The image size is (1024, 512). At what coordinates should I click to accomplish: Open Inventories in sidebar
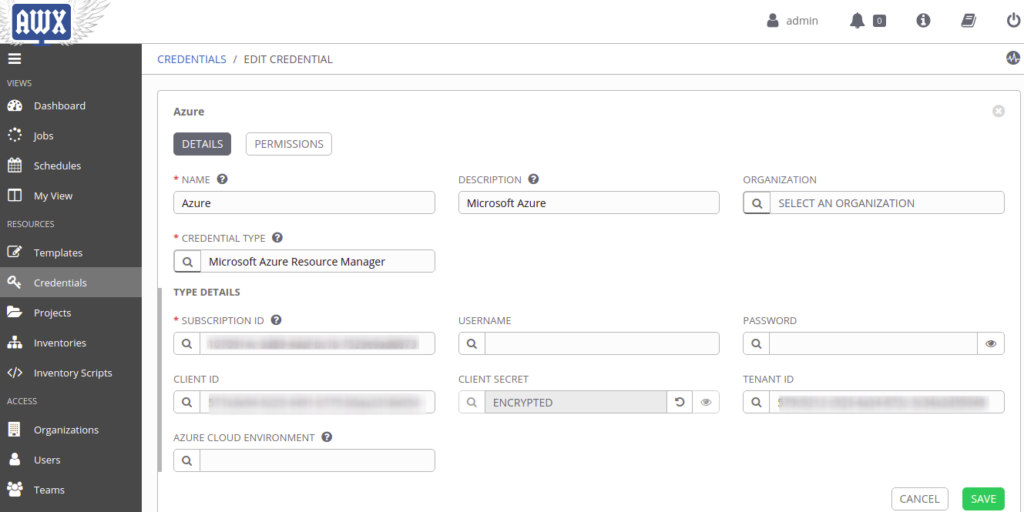pos(71,343)
